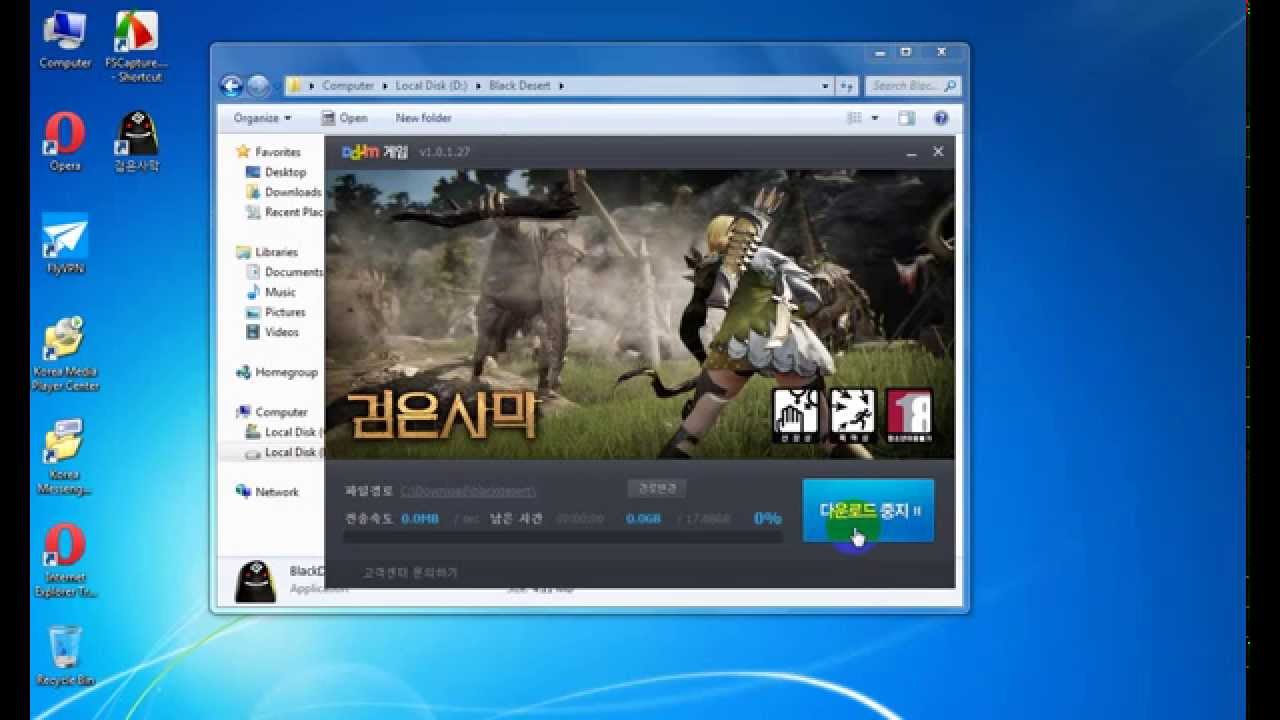
Task: Select Homegroup in navigation pane
Action: 277,372
